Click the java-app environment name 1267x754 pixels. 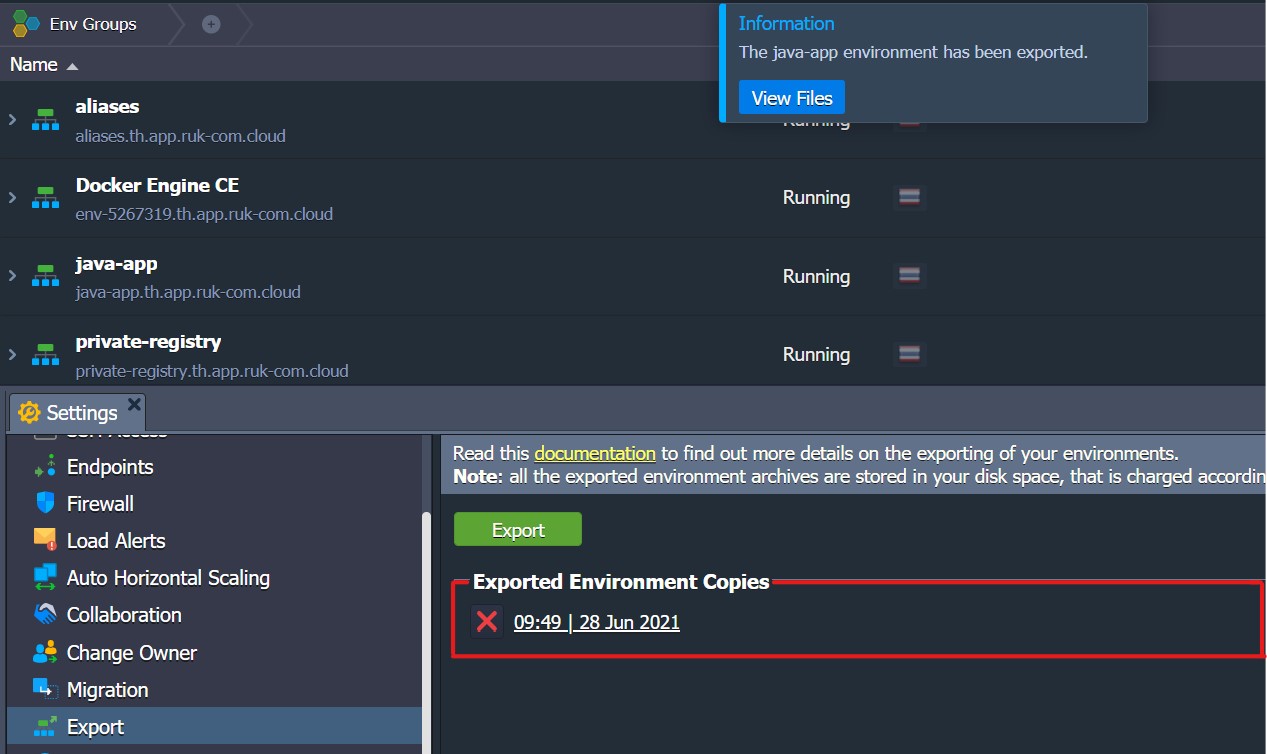pyautogui.click(x=116, y=263)
